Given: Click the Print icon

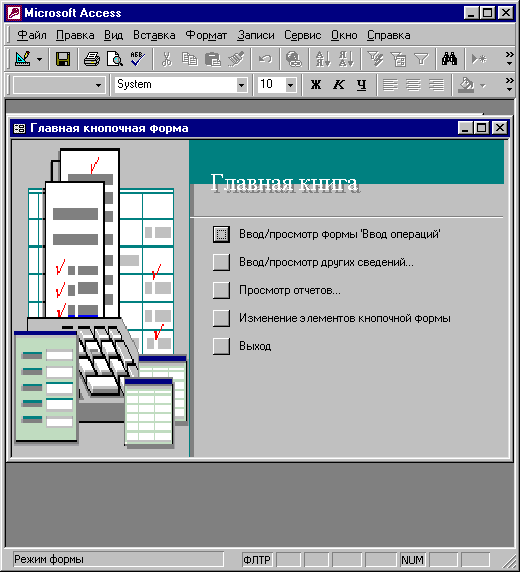Looking at the screenshot, I should click(92, 59).
